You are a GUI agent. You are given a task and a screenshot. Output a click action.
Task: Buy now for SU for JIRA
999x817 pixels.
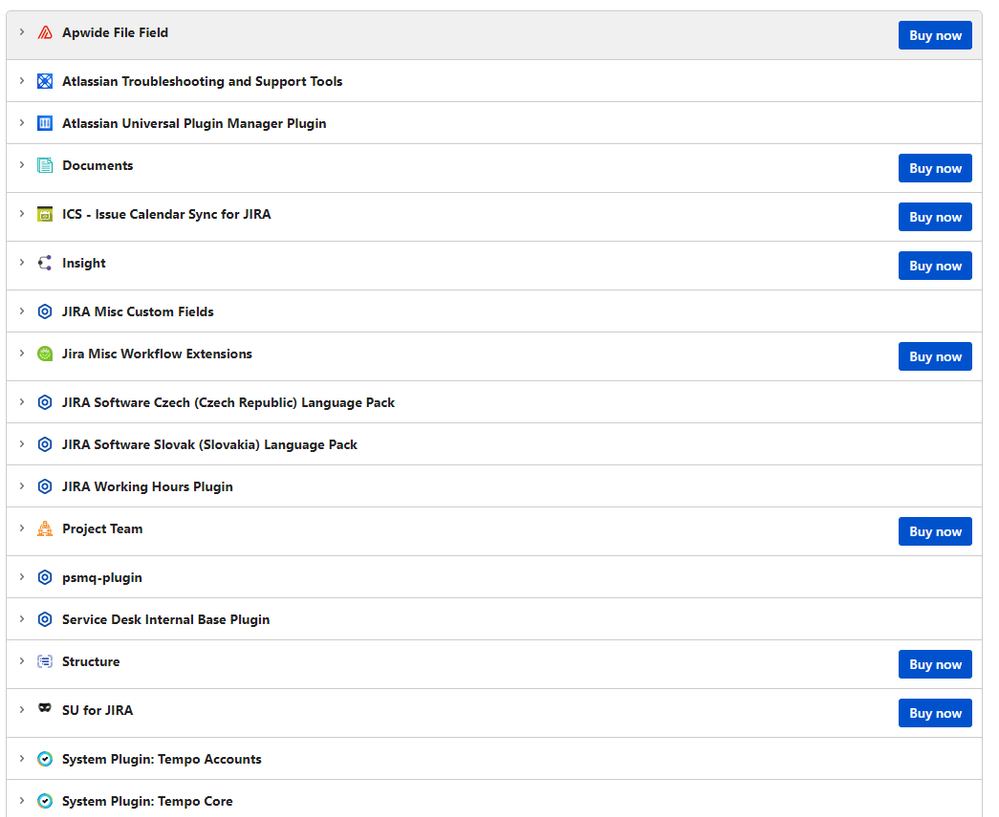tap(935, 713)
